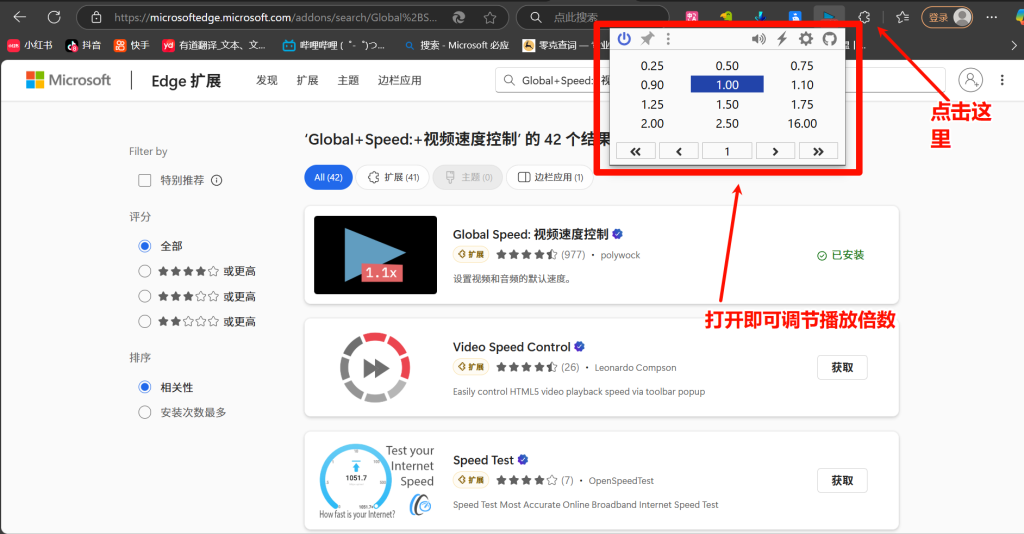View site information lock icon
Viewport: 1024px width, 534px height.
96,18
